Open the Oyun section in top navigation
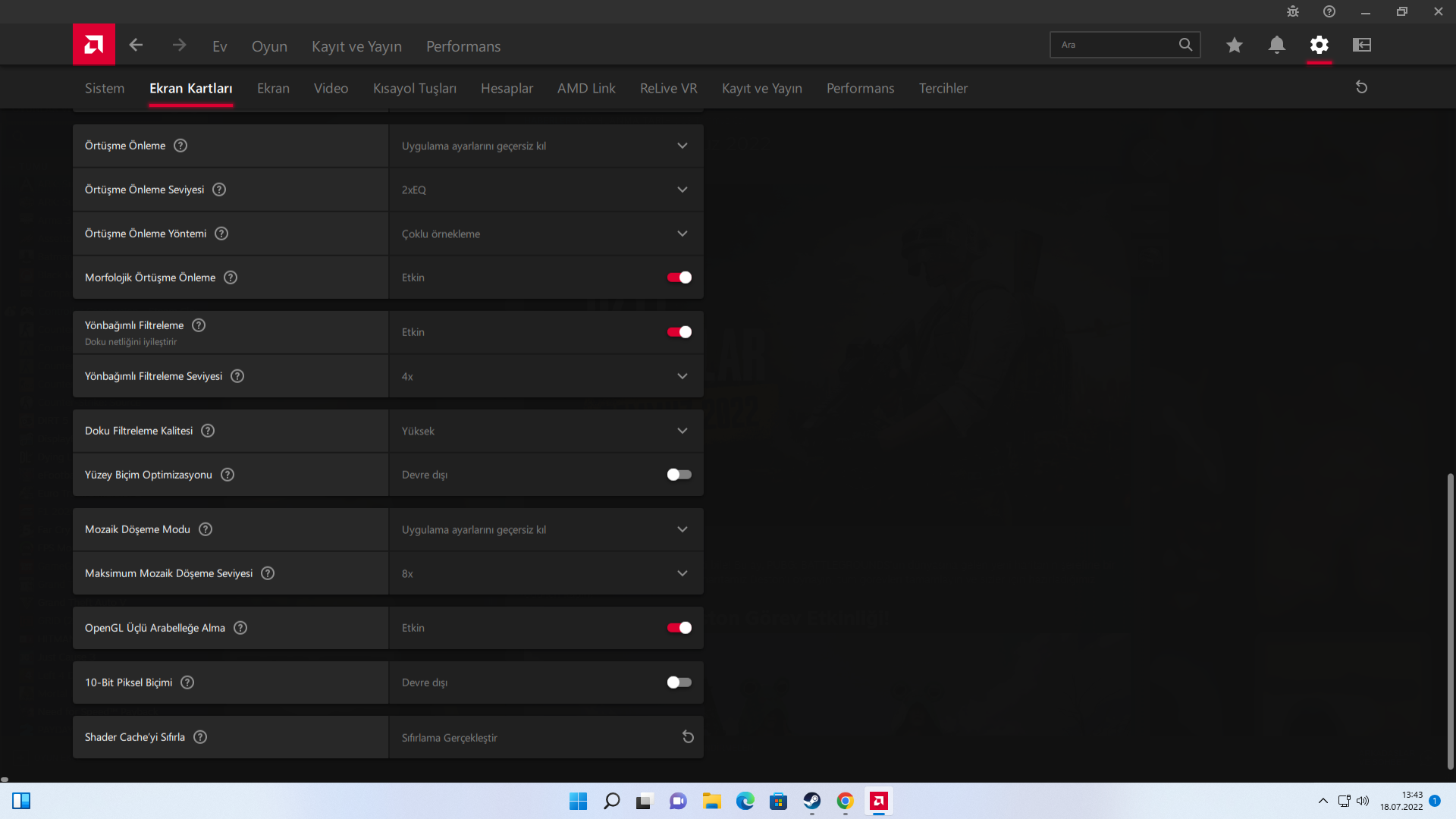The width and height of the screenshot is (1456, 819). pos(269,46)
